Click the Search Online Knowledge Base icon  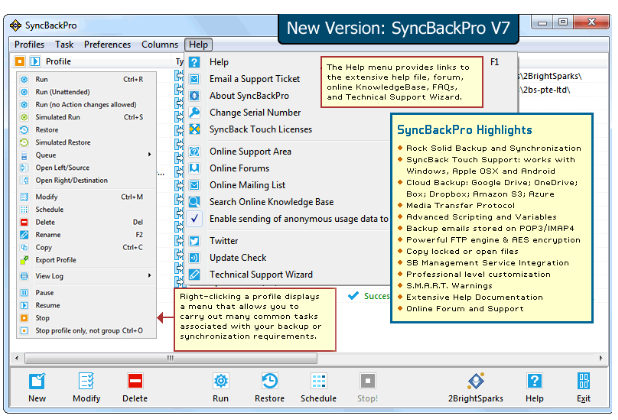click(194, 202)
